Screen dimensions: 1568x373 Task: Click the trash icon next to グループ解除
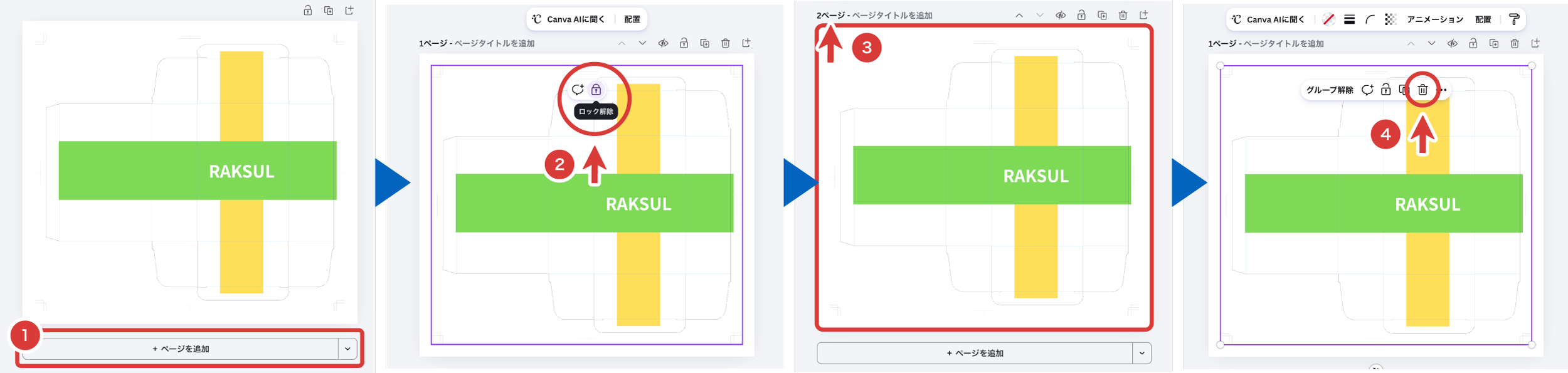point(1422,90)
